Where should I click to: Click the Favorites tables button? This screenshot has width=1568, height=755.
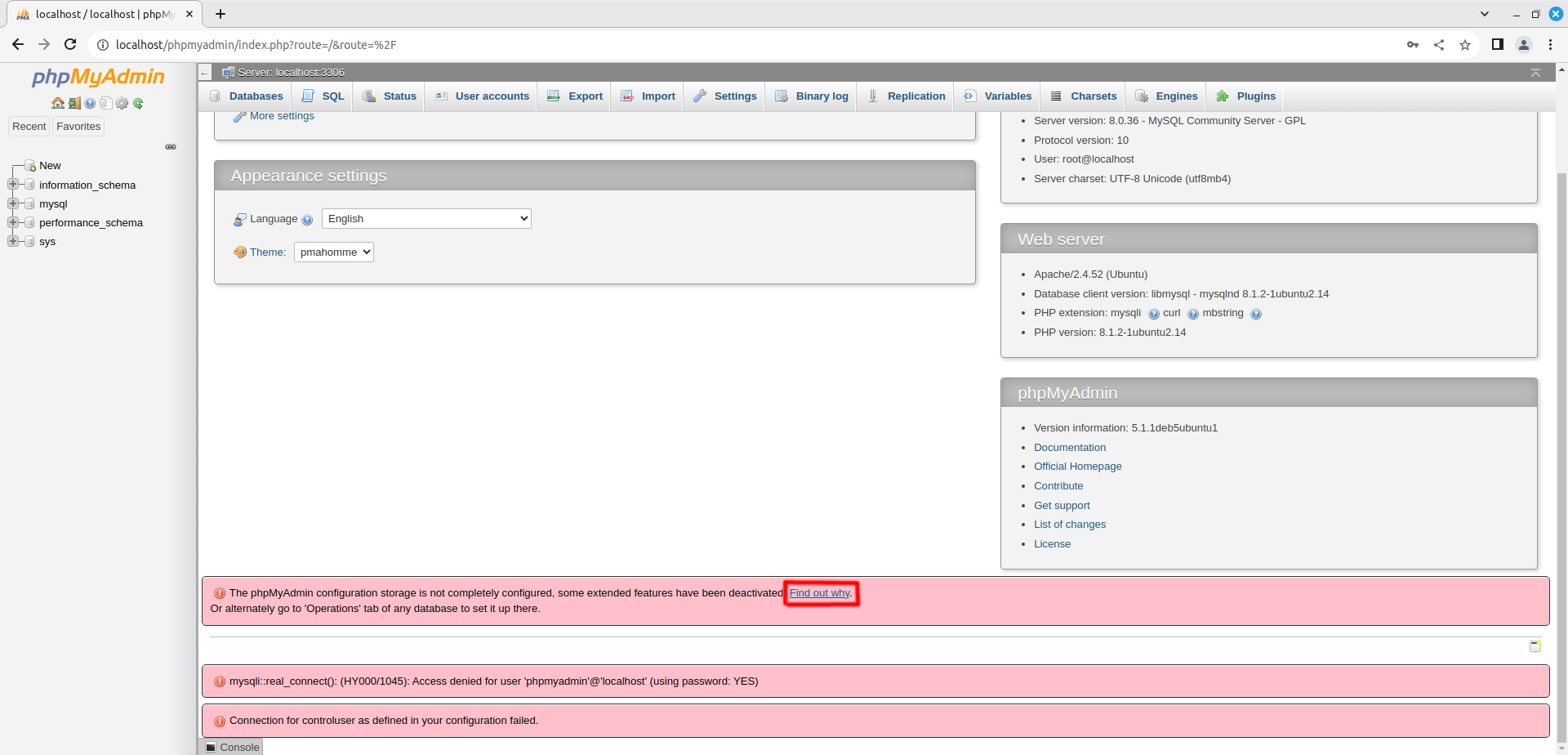click(x=78, y=127)
